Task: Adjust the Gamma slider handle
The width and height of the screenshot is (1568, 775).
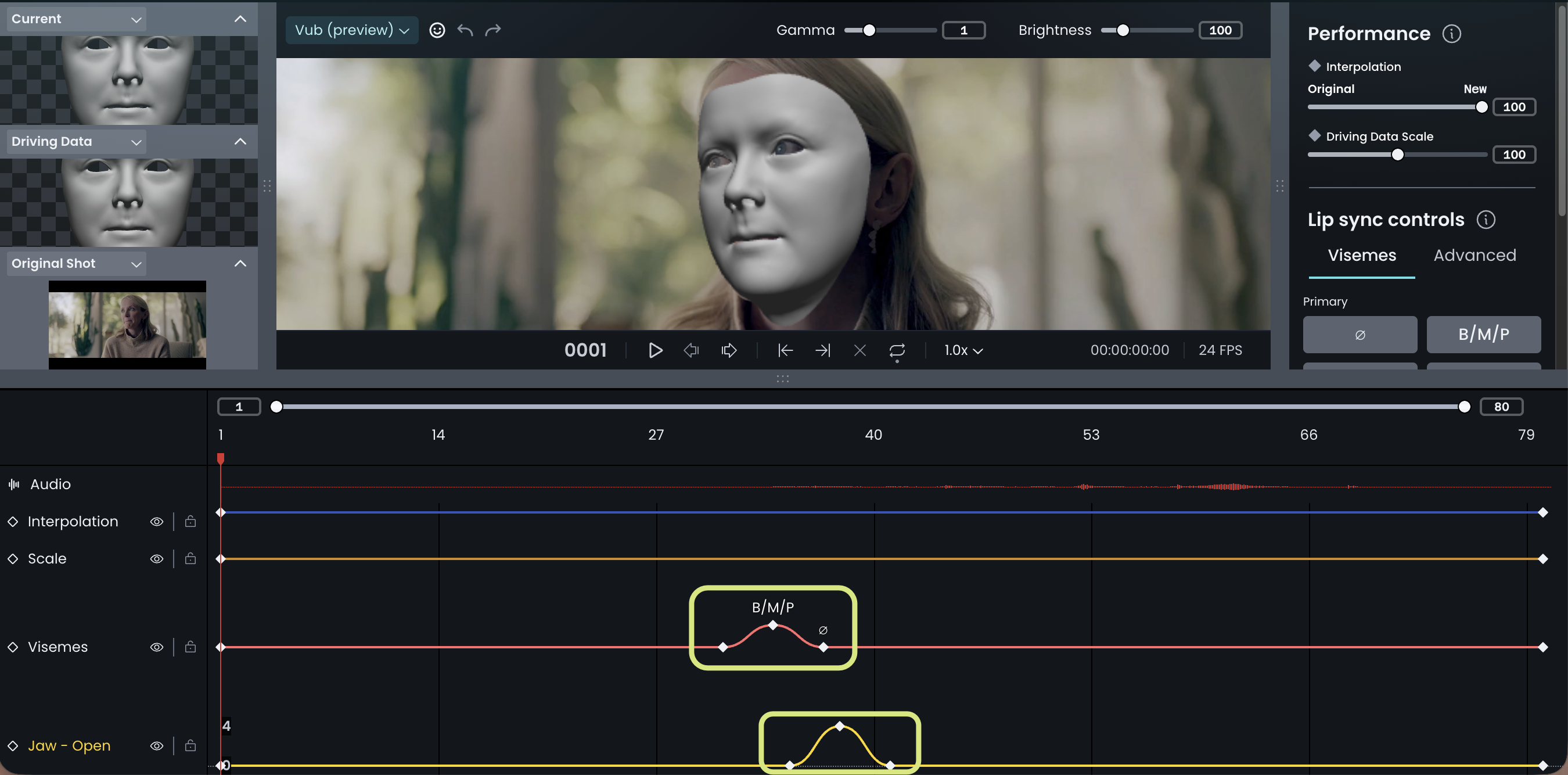Action: pyautogui.click(x=869, y=30)
